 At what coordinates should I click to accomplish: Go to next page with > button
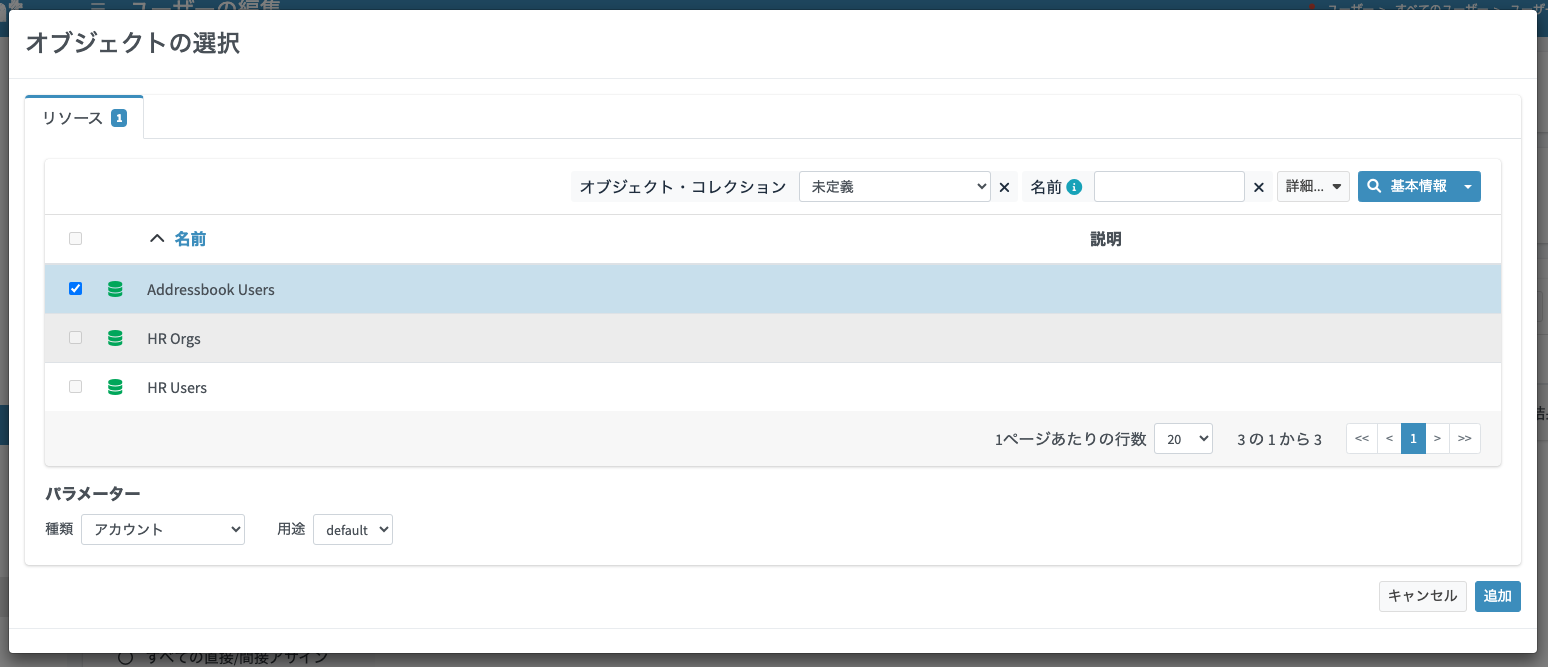coord(1437,439)
